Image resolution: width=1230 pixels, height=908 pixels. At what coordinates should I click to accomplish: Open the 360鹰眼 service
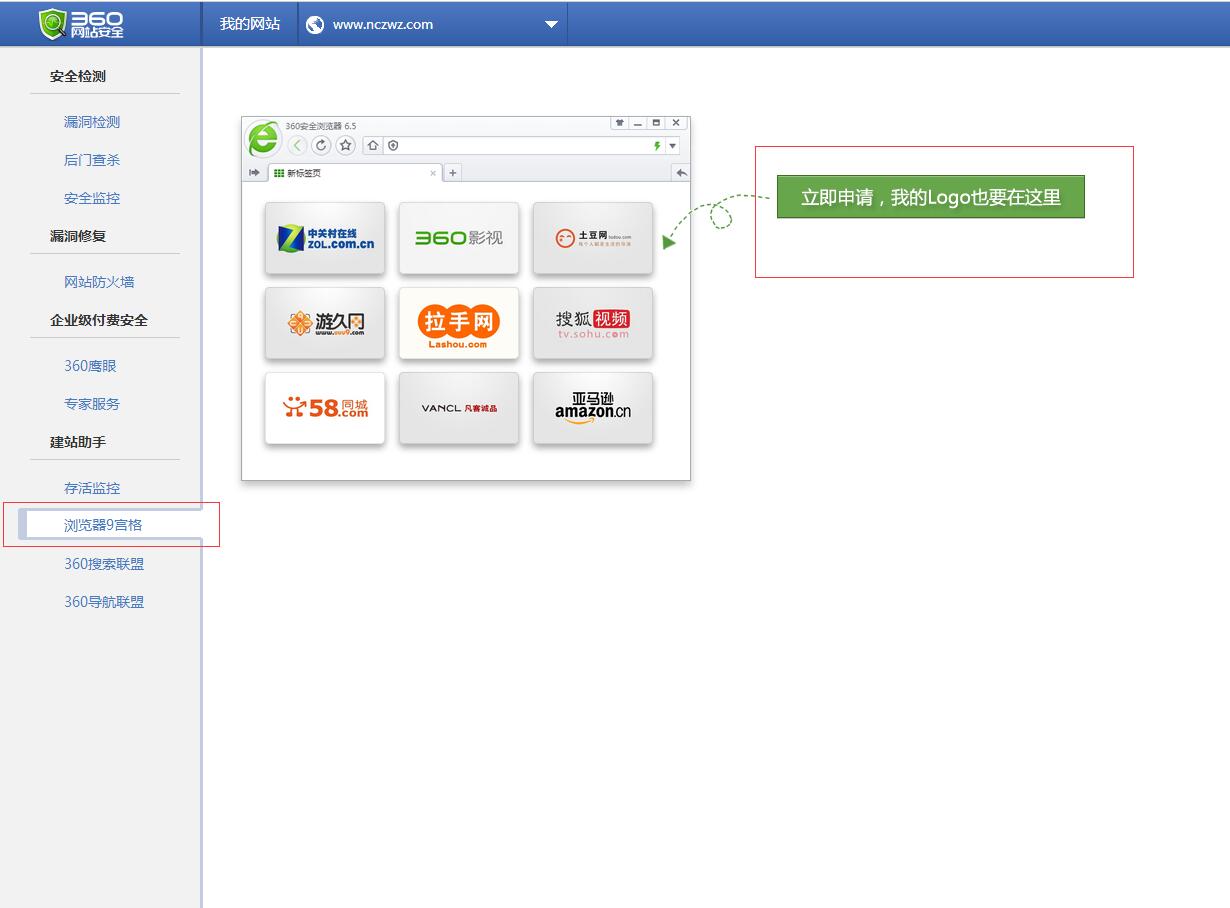click(90, 366)
